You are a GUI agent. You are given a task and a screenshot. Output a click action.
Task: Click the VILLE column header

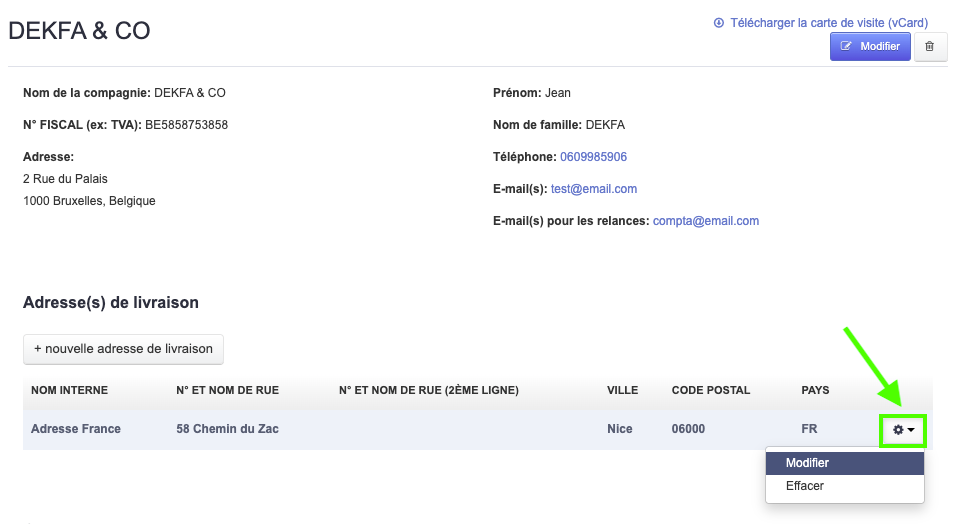click(x=624, y=390)
